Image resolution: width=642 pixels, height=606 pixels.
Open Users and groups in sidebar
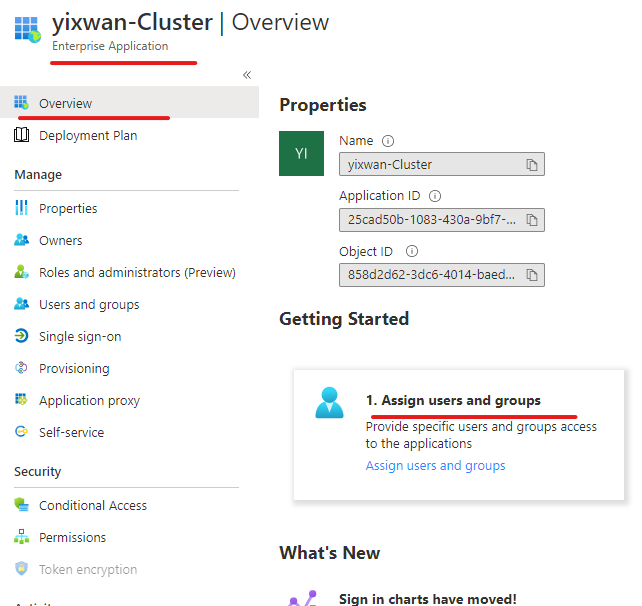click(89, 305)
